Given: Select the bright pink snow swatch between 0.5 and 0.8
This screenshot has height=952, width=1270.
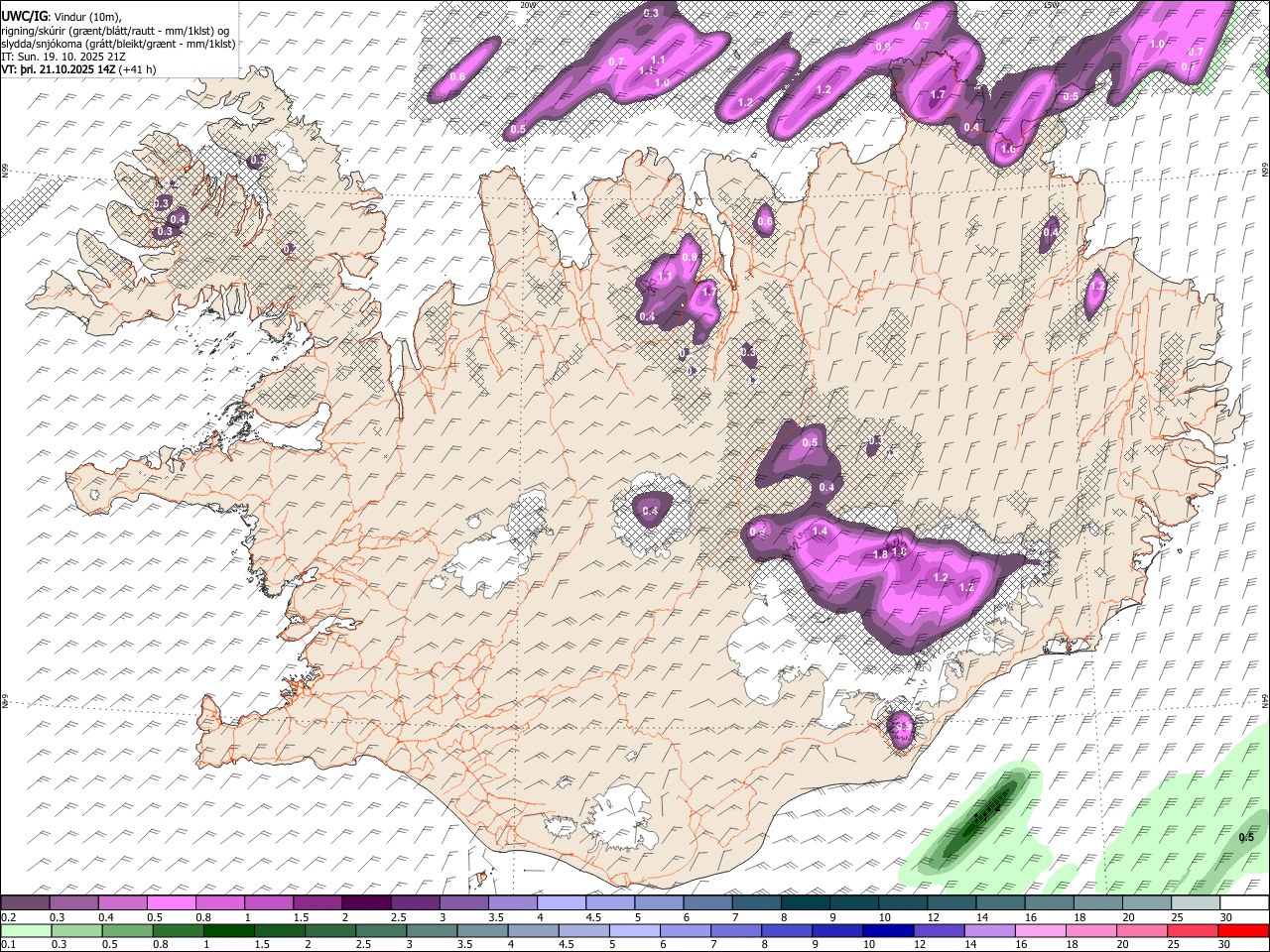Looking at the screenshot, I should 171,902.
